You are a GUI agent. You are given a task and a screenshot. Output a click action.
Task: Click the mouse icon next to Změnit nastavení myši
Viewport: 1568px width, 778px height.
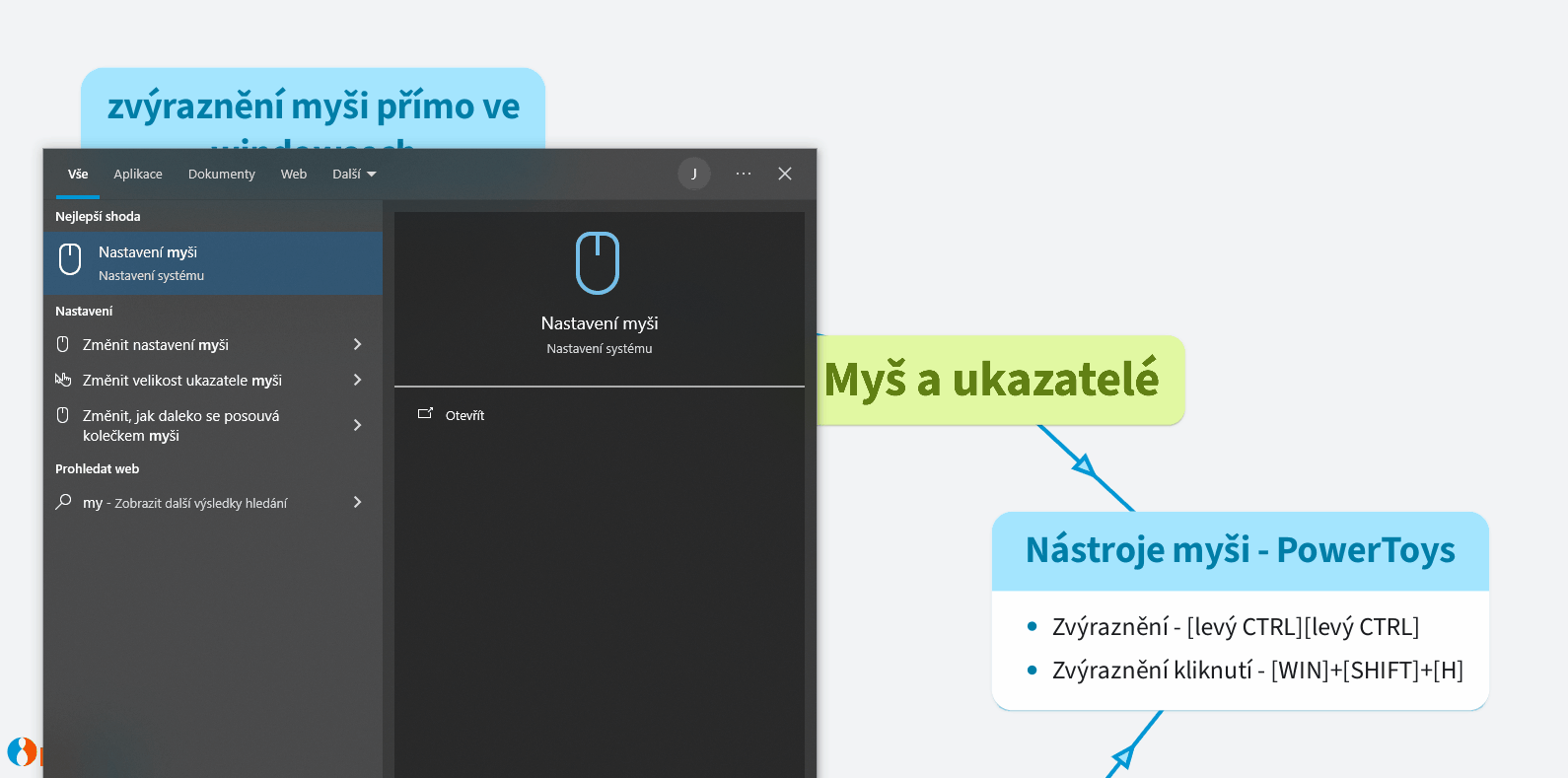pyautogui.click(x=63, y=344)
